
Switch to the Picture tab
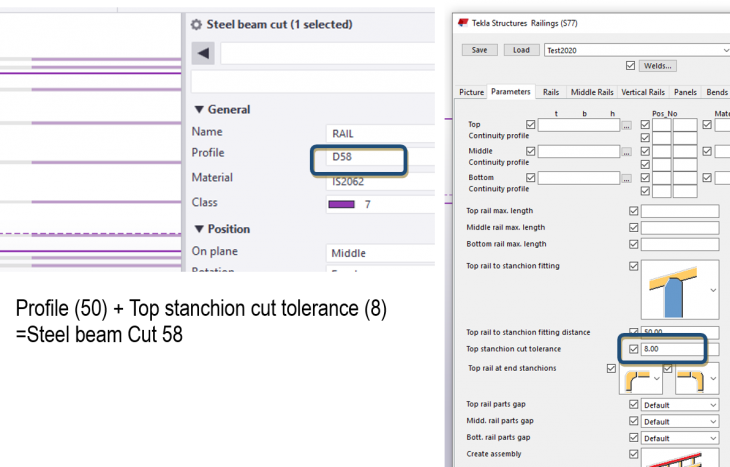(x=471, y=92)
